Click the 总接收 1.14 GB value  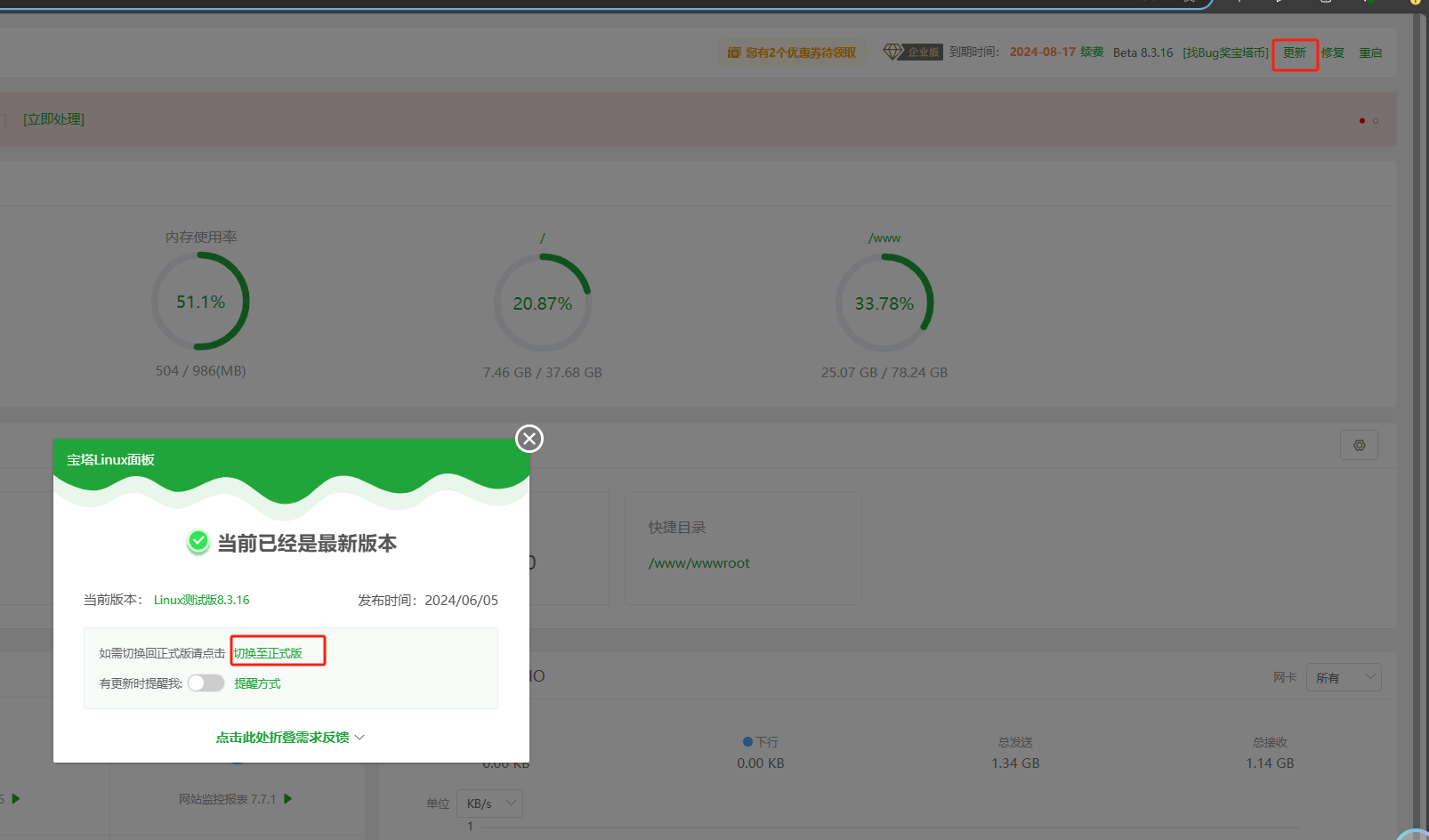pos(1270,763)
